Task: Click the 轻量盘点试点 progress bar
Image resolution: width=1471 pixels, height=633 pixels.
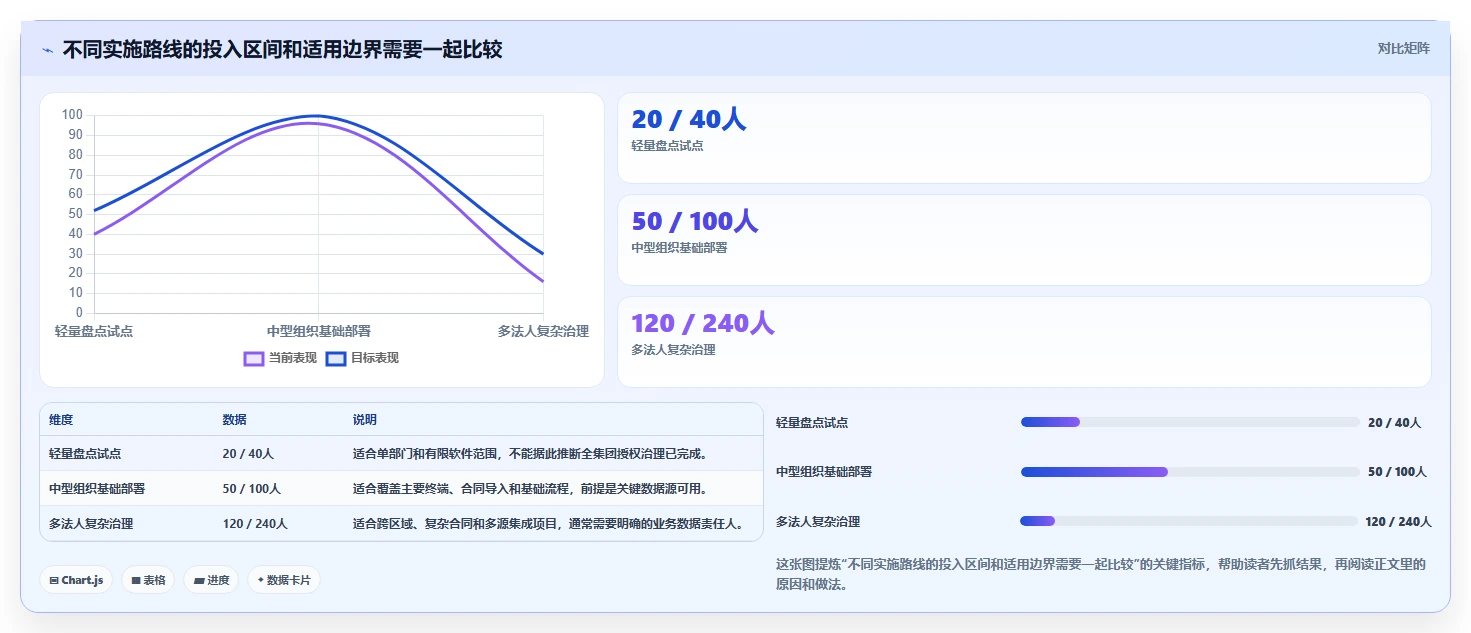Action: pyautogui.click(x=1190, y=422)
